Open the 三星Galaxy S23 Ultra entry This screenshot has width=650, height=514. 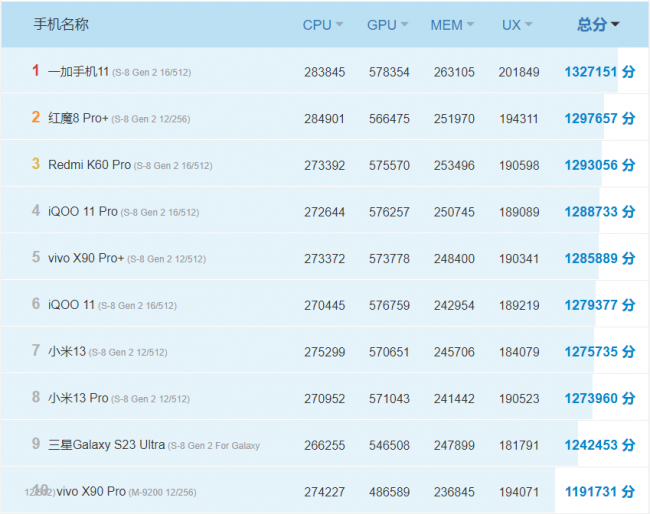107,445
